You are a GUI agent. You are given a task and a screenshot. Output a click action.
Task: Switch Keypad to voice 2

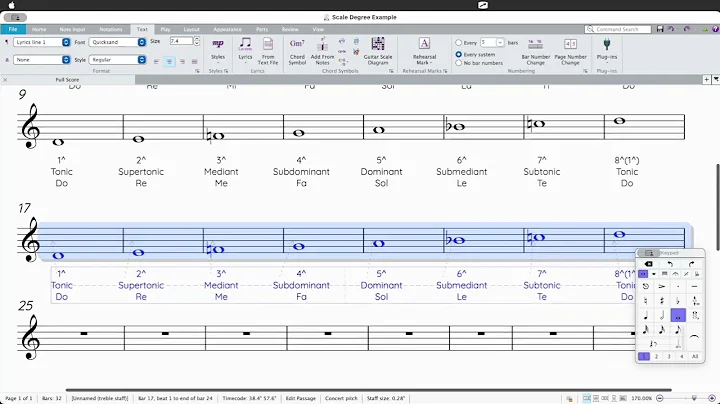(x=657, y=356)
